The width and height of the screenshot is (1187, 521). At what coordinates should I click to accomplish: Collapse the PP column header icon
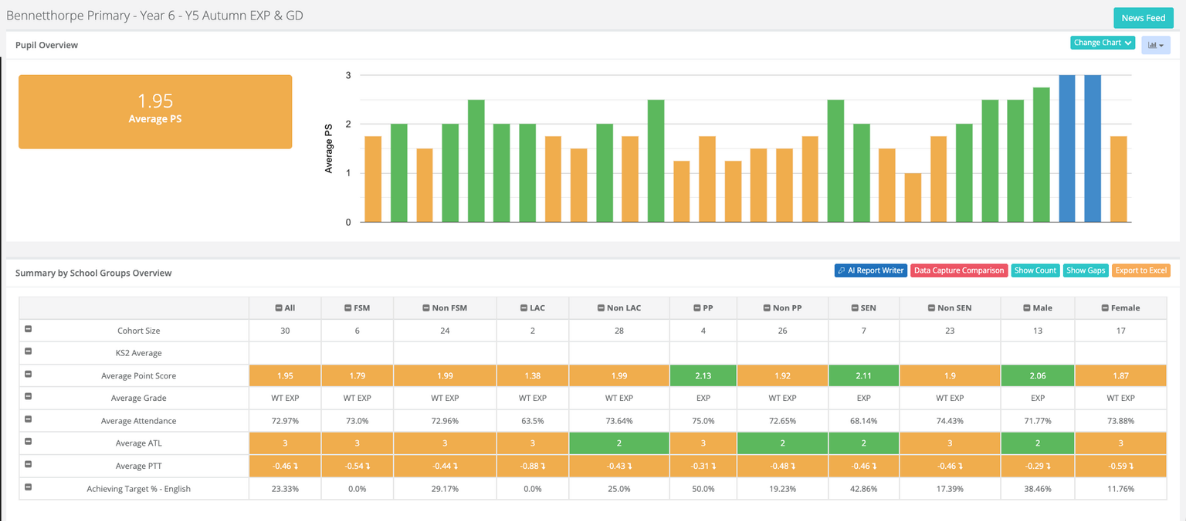click(697, 308)
